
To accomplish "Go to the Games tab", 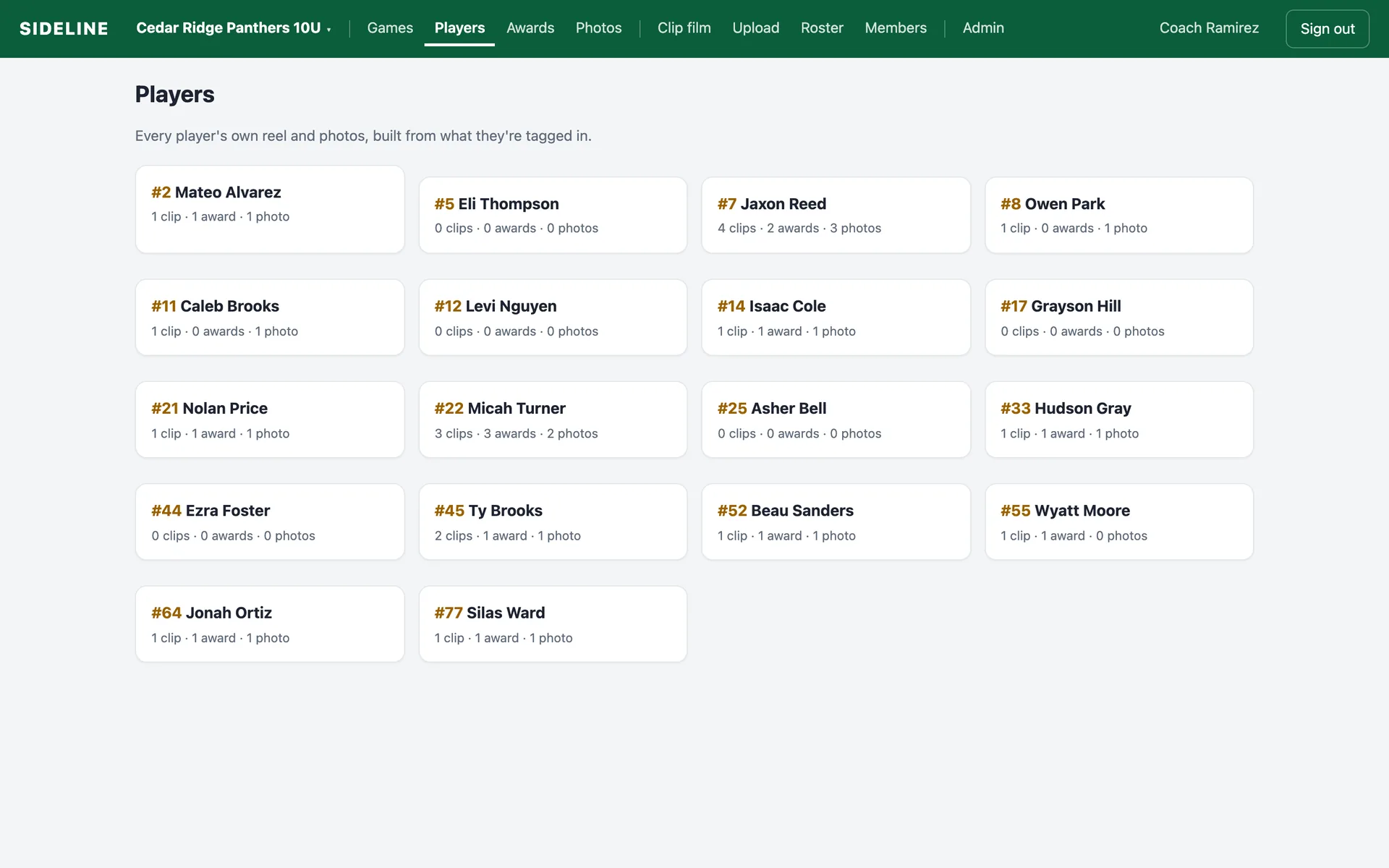I will click(390, 28).
